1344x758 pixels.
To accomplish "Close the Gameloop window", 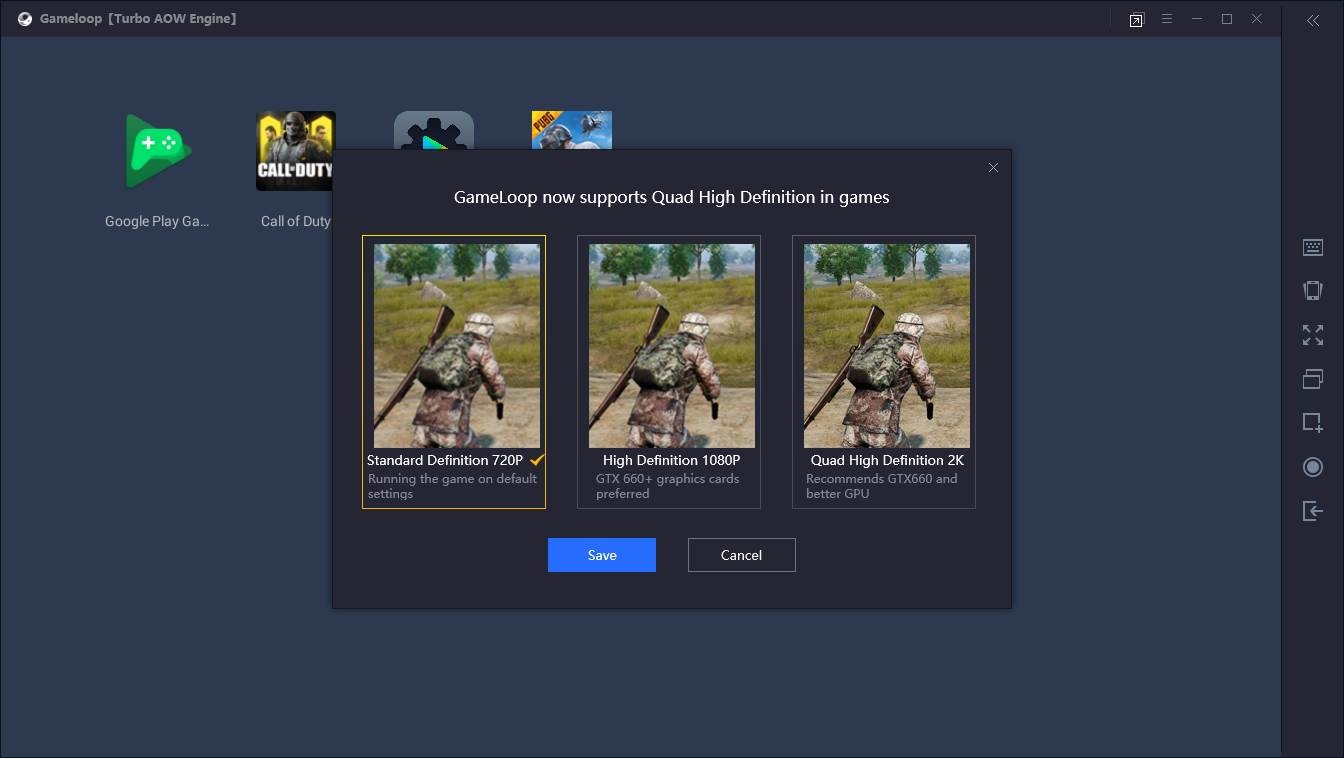I will click(1258, 19).
